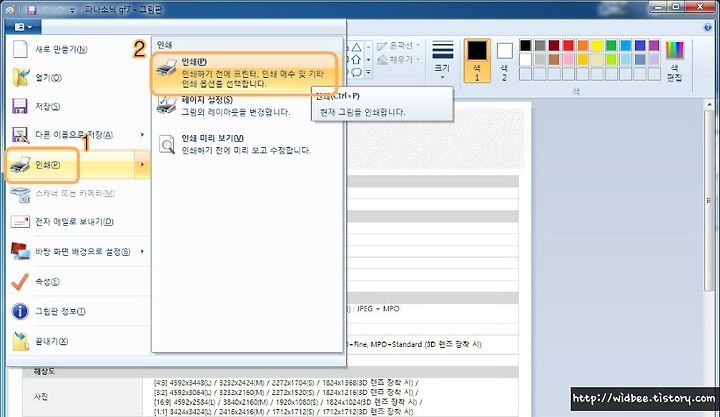Select the 색 1 foreground color button

pyautogui.click(x=477, y=61)
